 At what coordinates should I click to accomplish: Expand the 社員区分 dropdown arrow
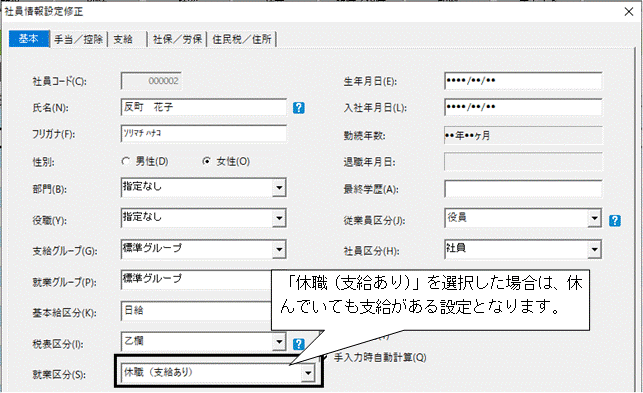(594, 249)
